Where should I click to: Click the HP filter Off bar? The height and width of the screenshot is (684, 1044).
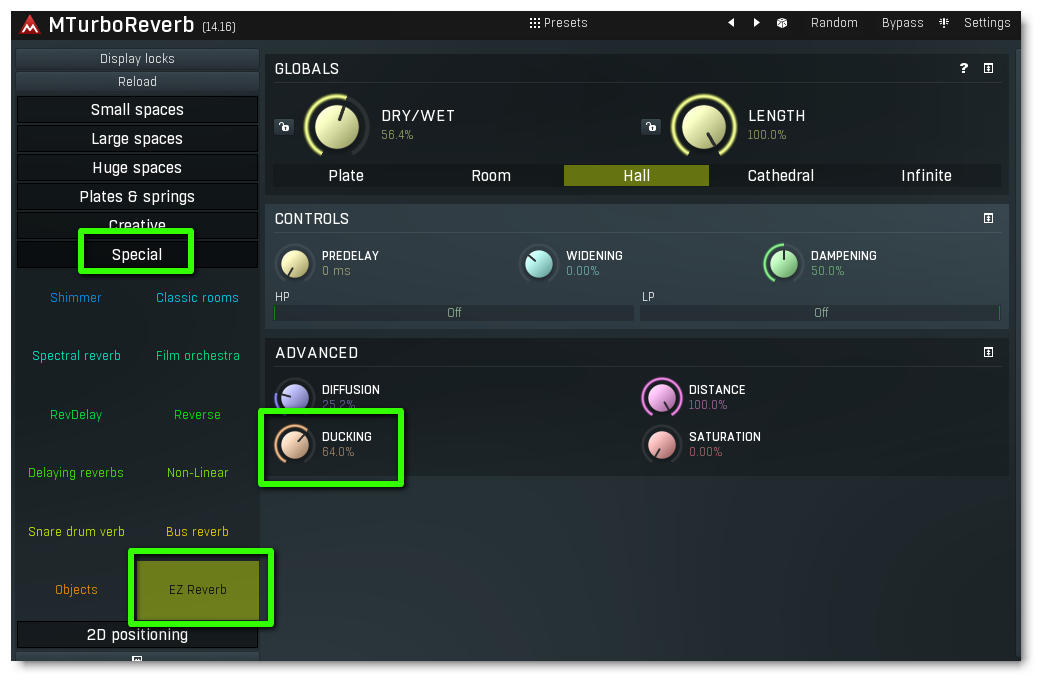click(x=454, y=312)
